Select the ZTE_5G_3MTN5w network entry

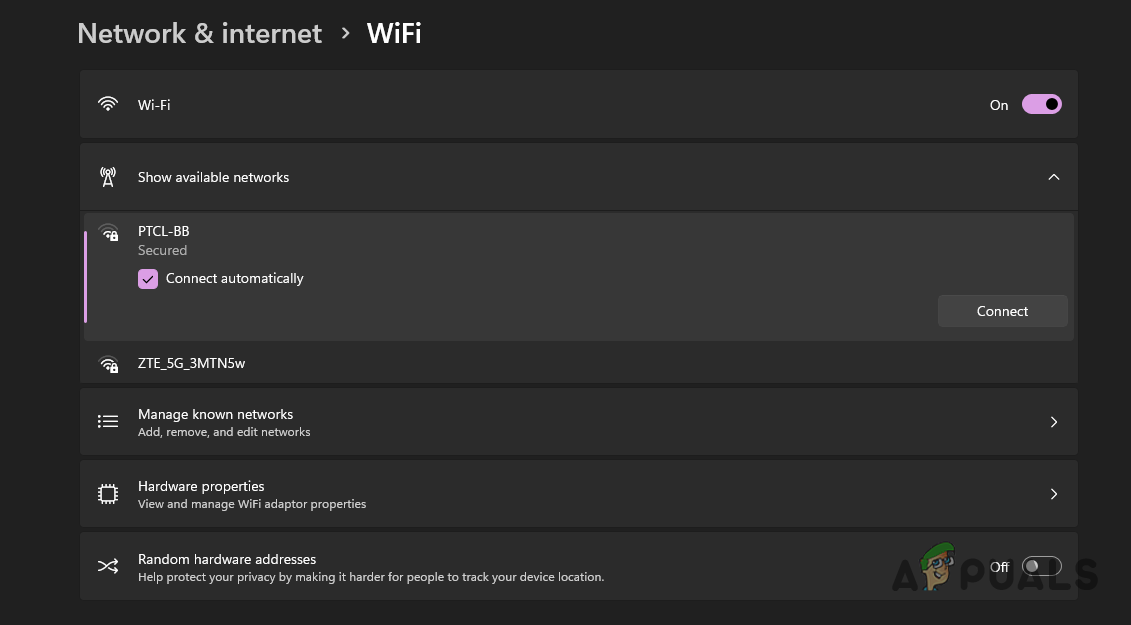coord(192,363)
